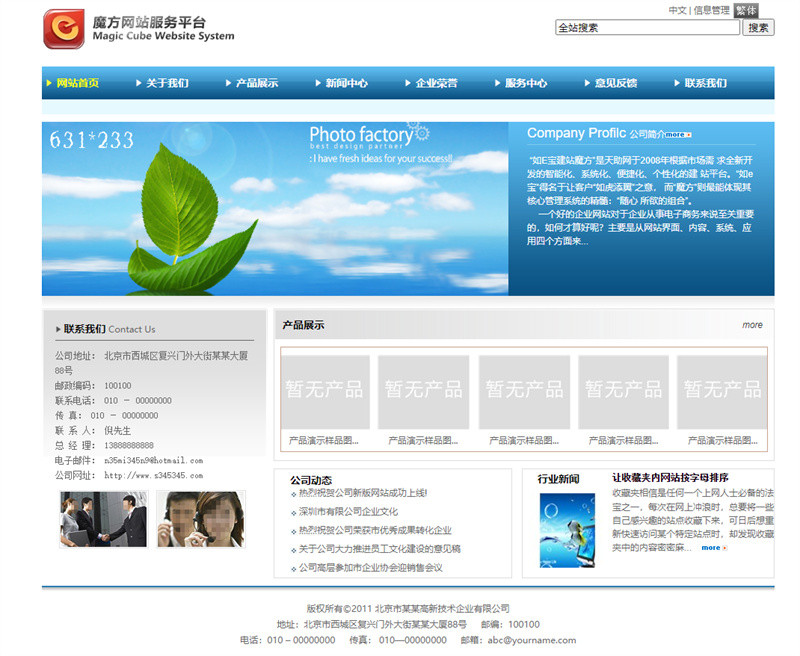Click the 公司动态 section heading
The width and height of the screenshot is (800, 656).
click(x=311, y=480)
